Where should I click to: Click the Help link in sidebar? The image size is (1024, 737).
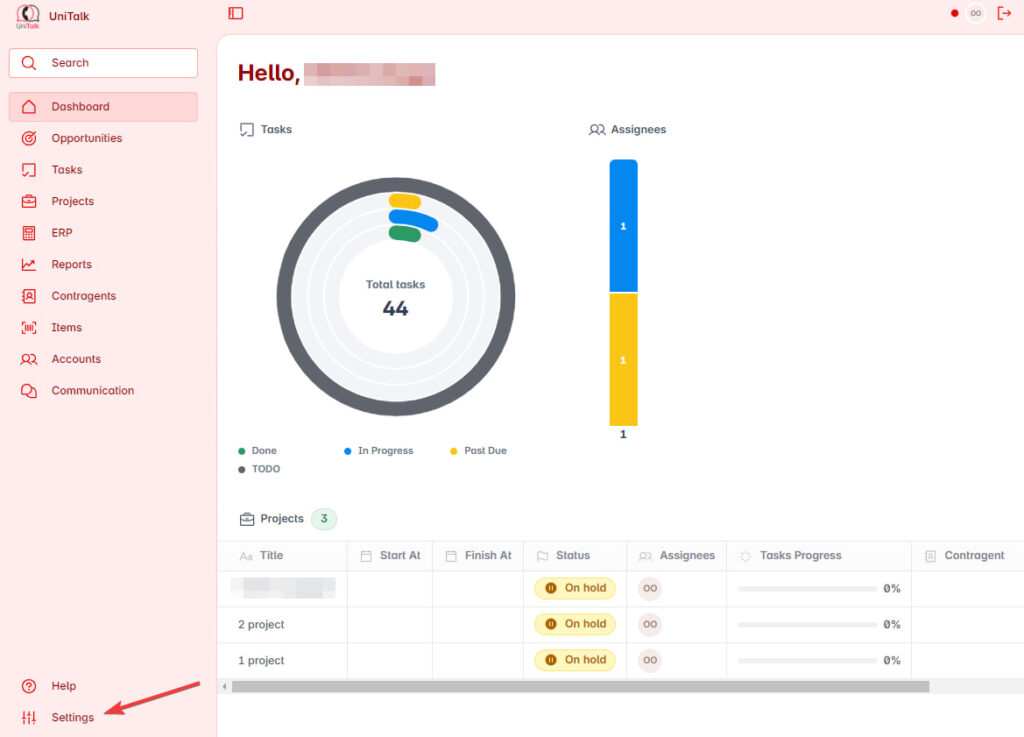pyautogui.click(x=63, y=686)
